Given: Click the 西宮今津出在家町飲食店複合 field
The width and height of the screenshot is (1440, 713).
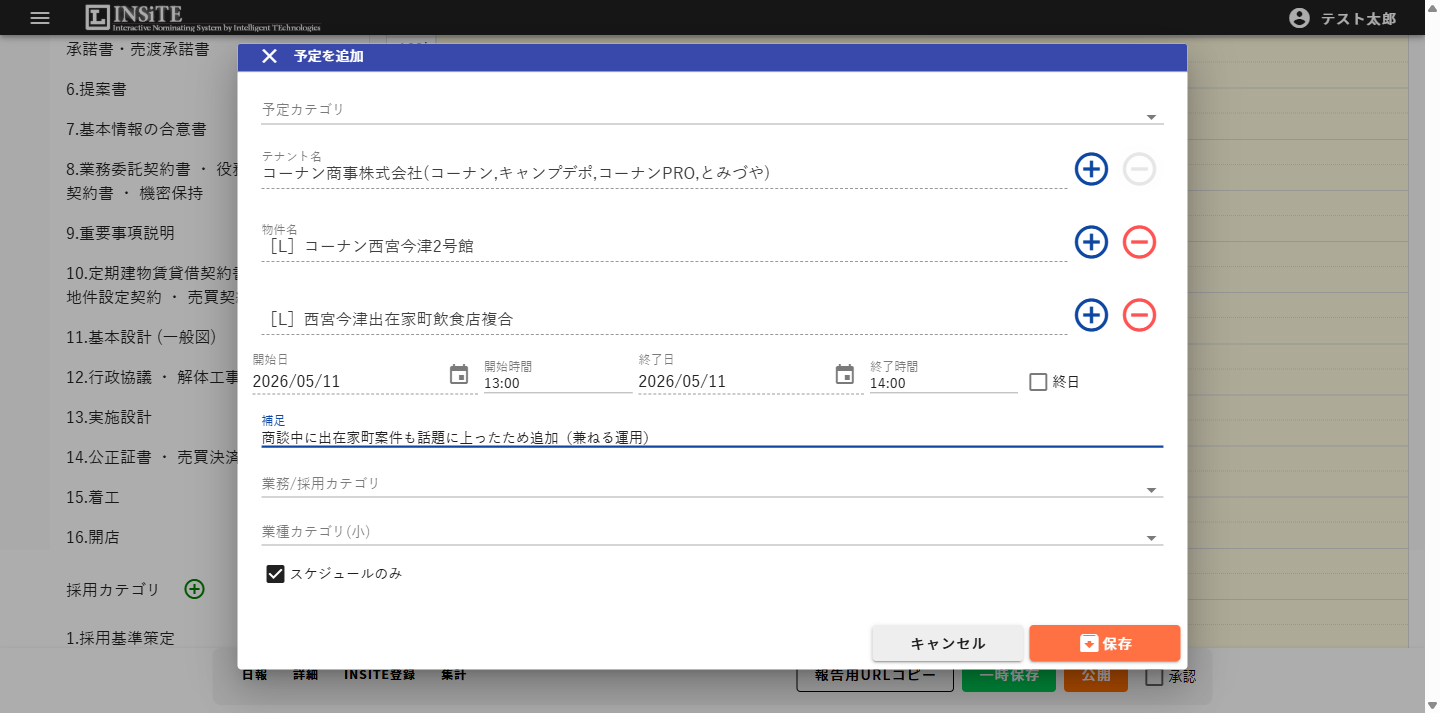Looking at the screenshot, I should tap(664, 319).
